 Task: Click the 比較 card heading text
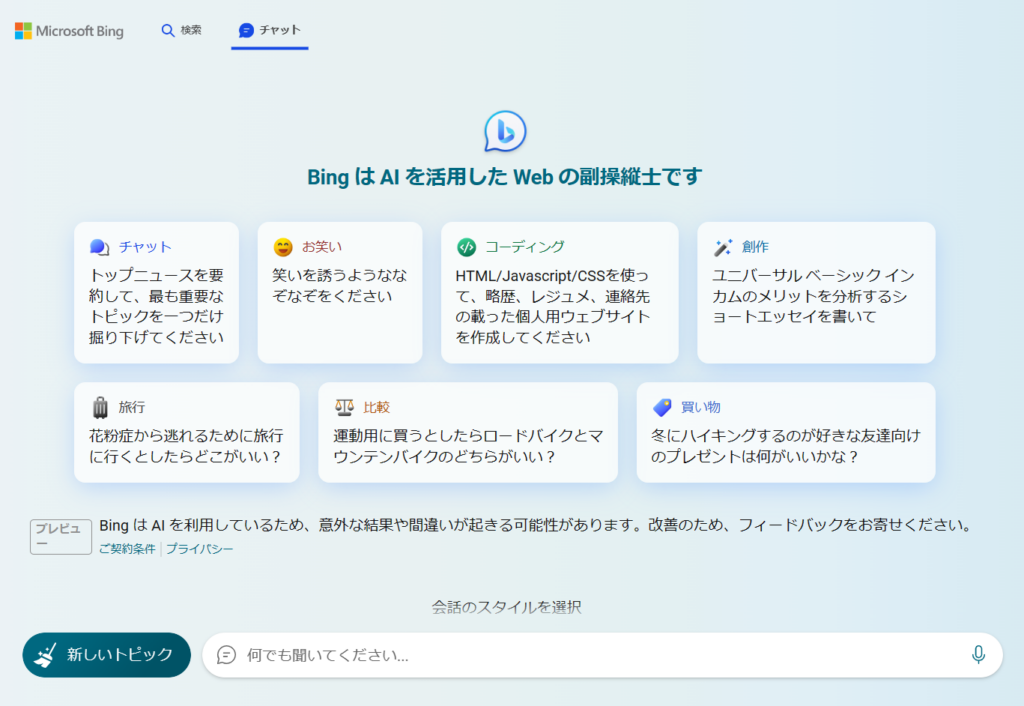376,407
